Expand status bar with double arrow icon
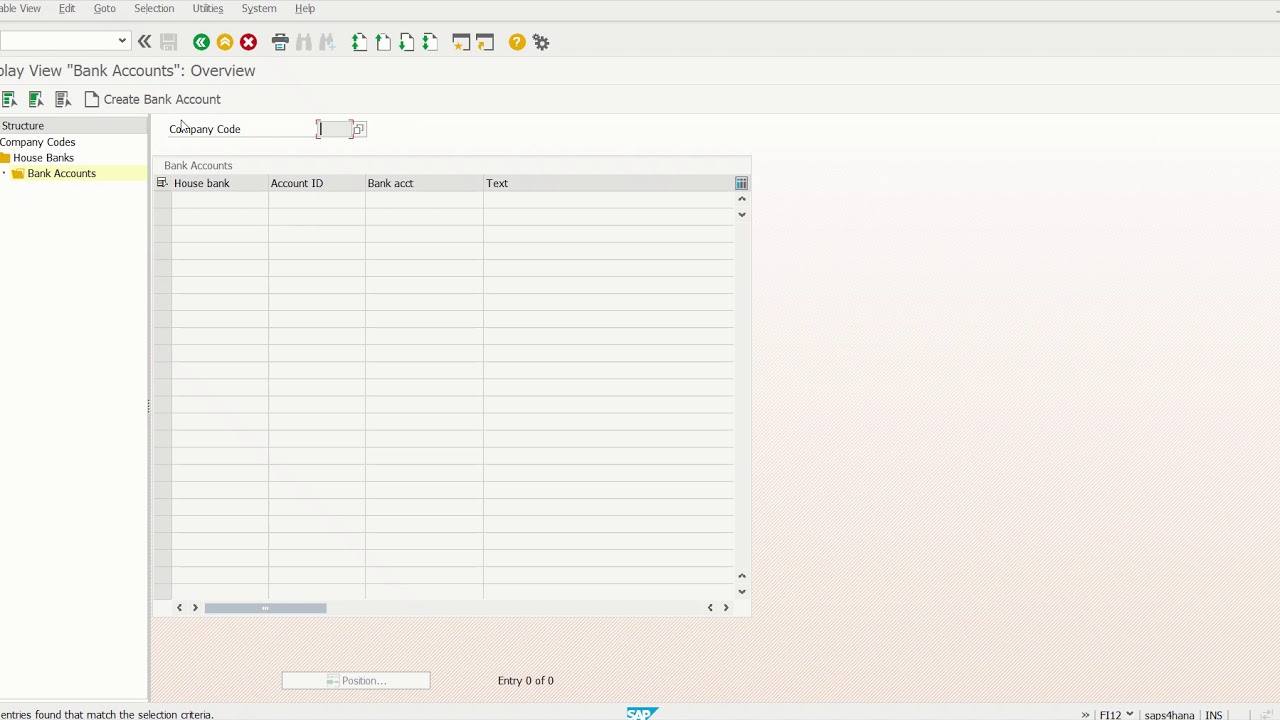 1085,715
